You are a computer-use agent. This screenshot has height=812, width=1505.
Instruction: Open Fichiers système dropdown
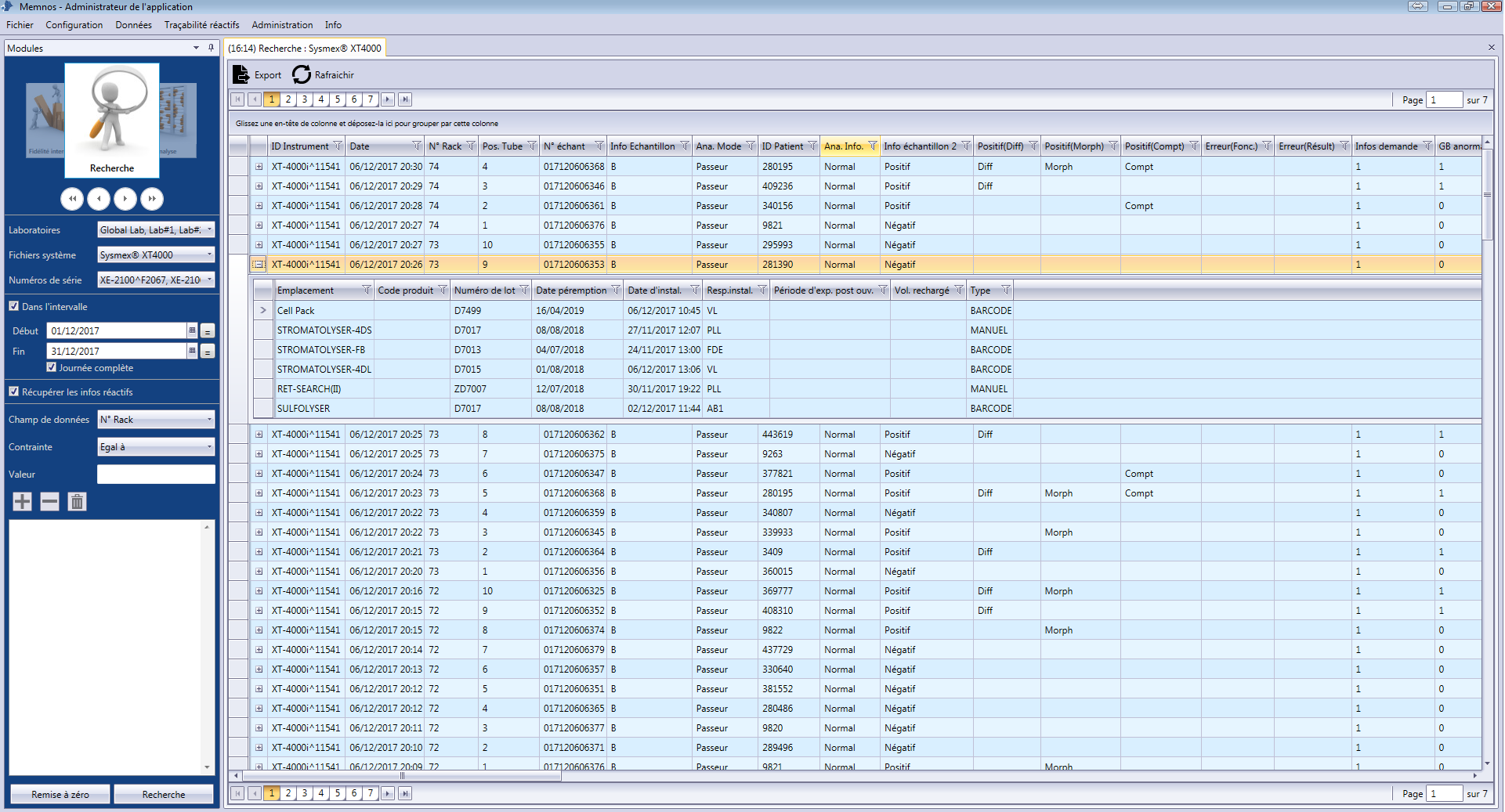click(x=156, y=255)
